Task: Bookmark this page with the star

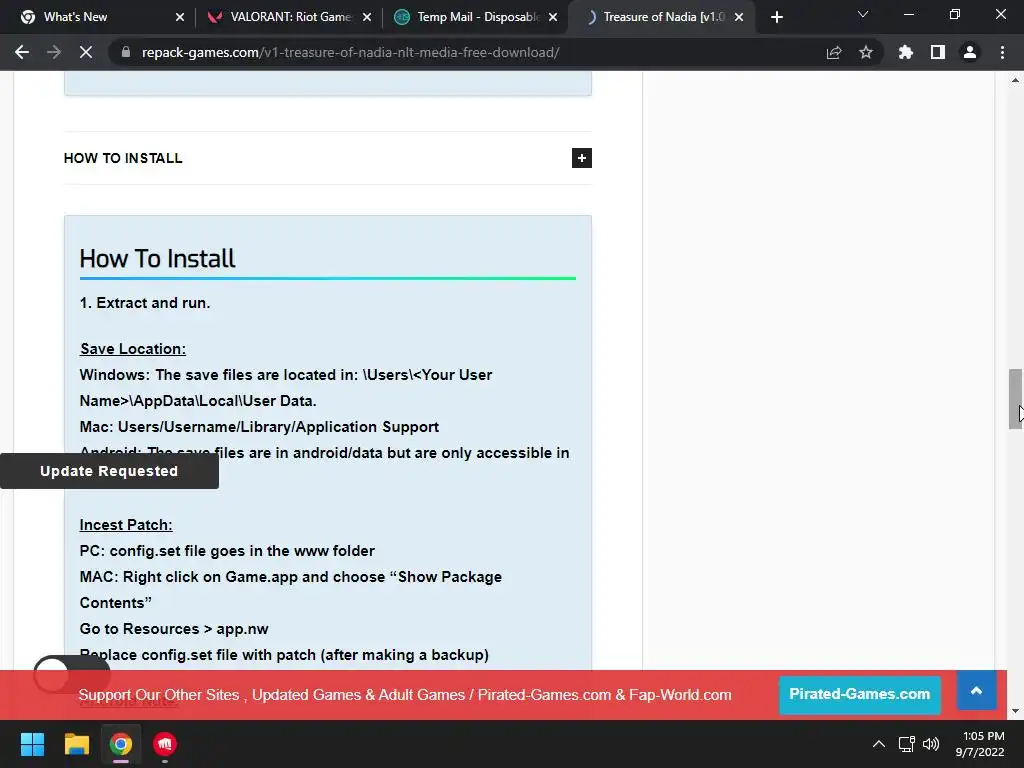Action: pyautogui.click(x=866, y=52)
